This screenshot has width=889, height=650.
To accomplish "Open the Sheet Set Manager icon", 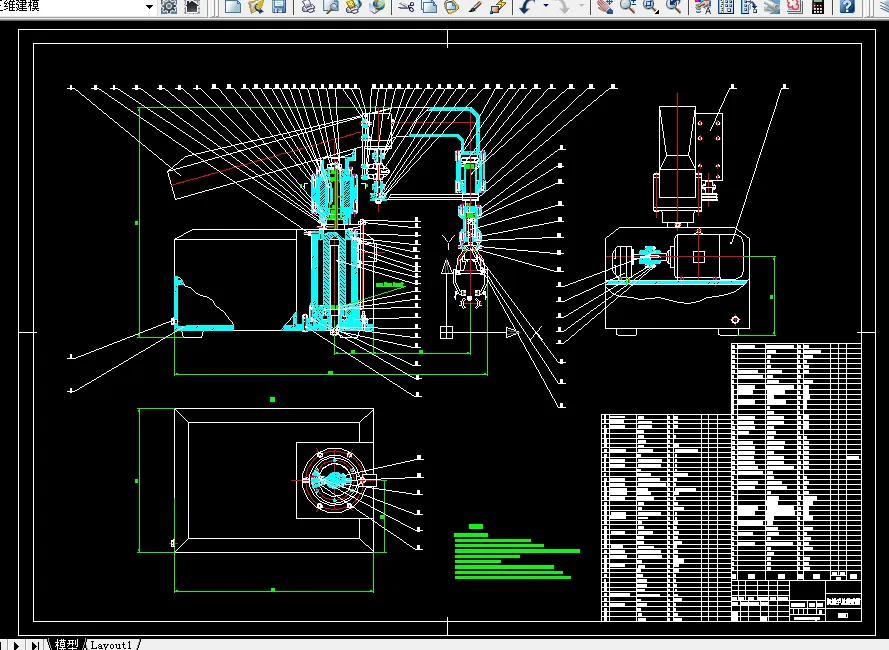I will tap(772, 7).
